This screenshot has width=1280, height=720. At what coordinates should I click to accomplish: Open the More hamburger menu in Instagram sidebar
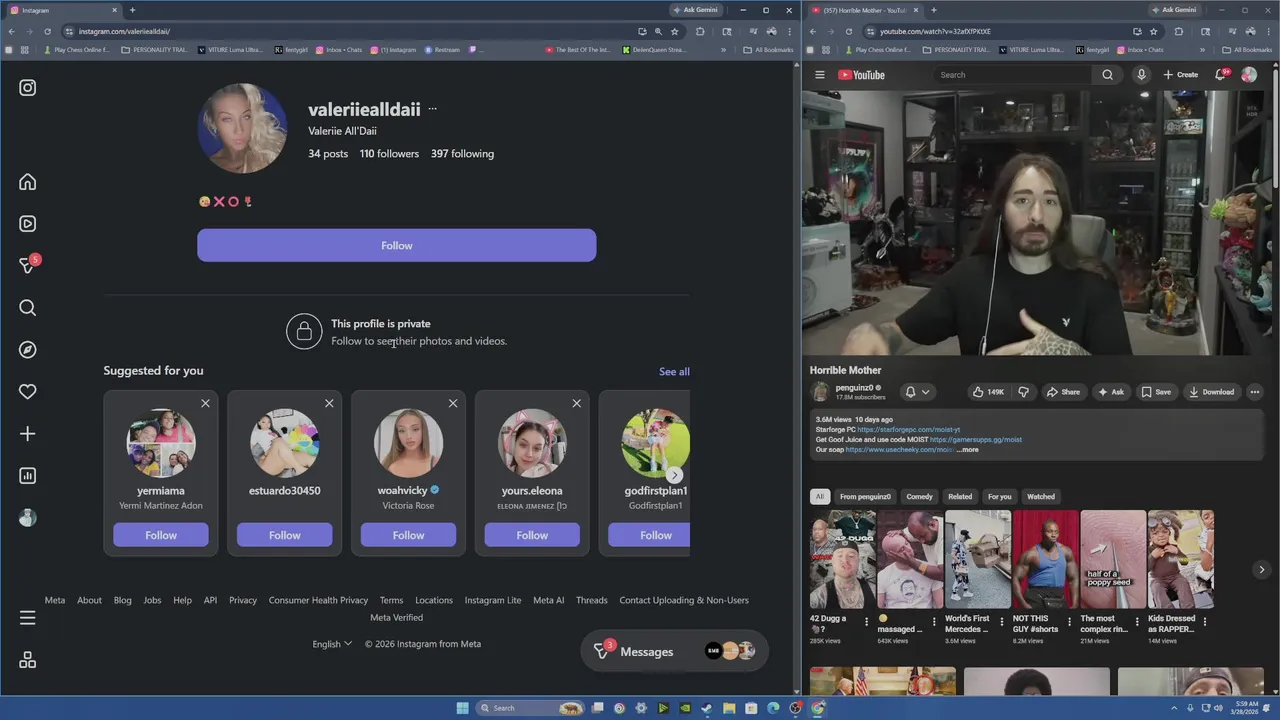(x=28, y=618)
